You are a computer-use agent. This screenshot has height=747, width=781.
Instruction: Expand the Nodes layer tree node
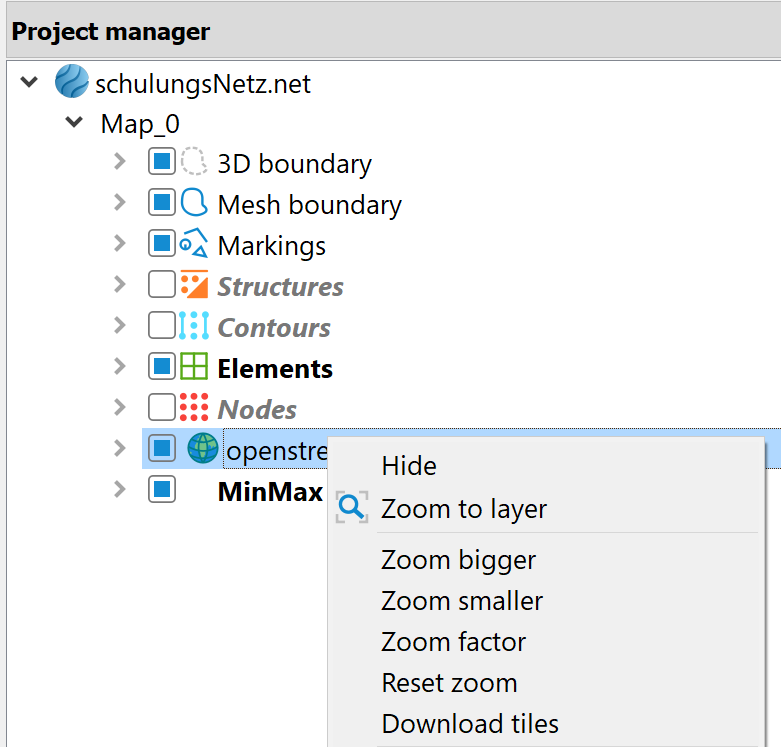[x=120, y=408]
